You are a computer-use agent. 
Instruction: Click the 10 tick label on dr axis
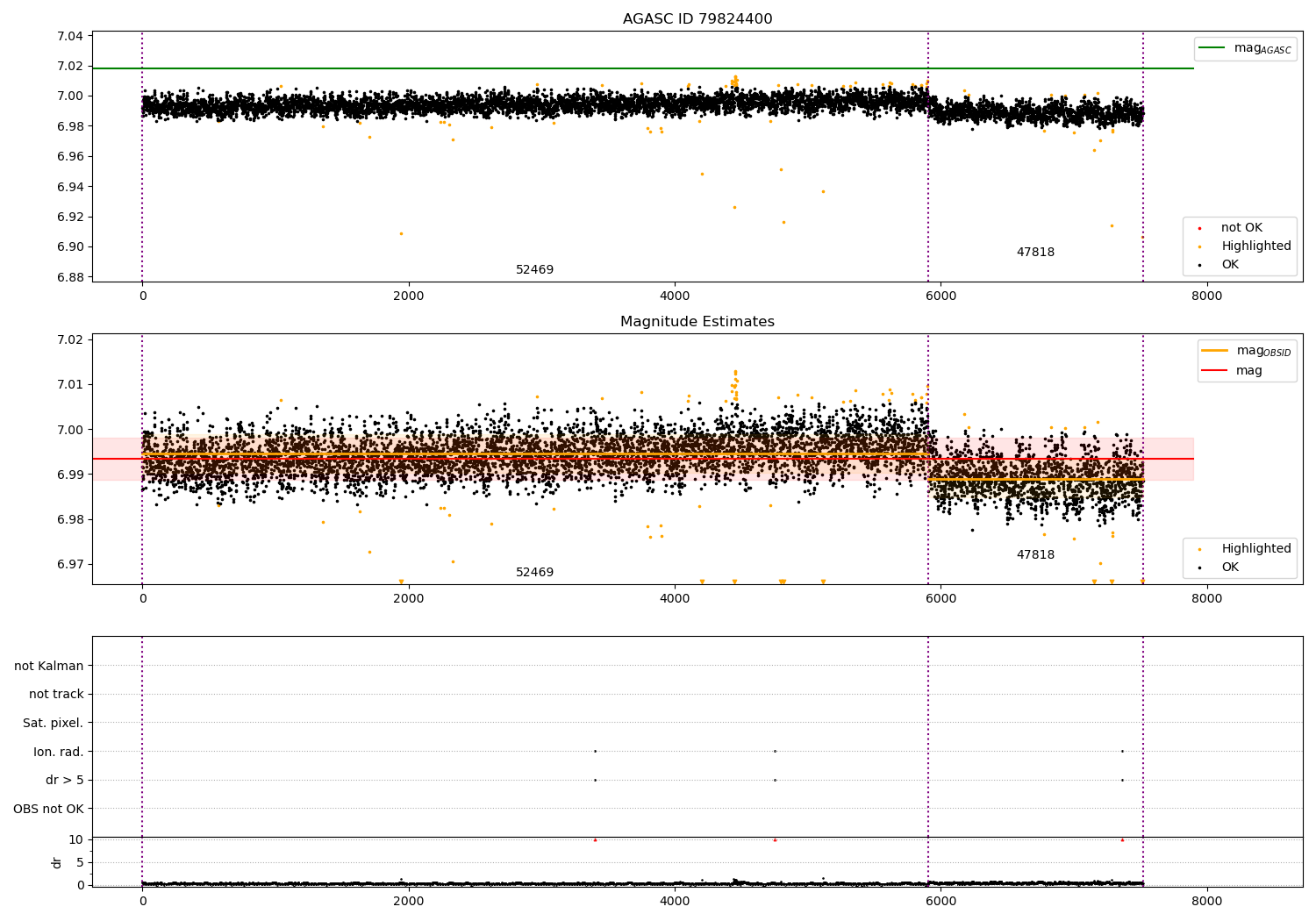point(75,839)
